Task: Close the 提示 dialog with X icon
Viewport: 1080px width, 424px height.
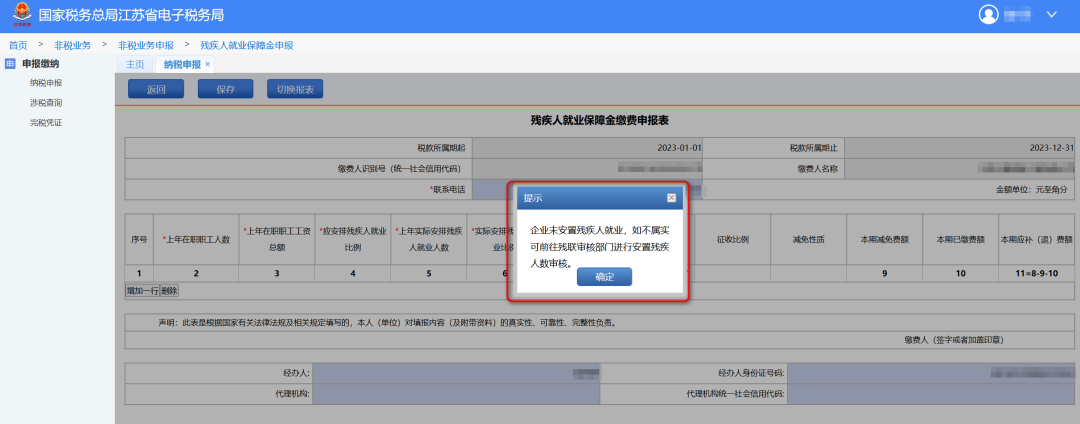Action: tap(671, 198)
